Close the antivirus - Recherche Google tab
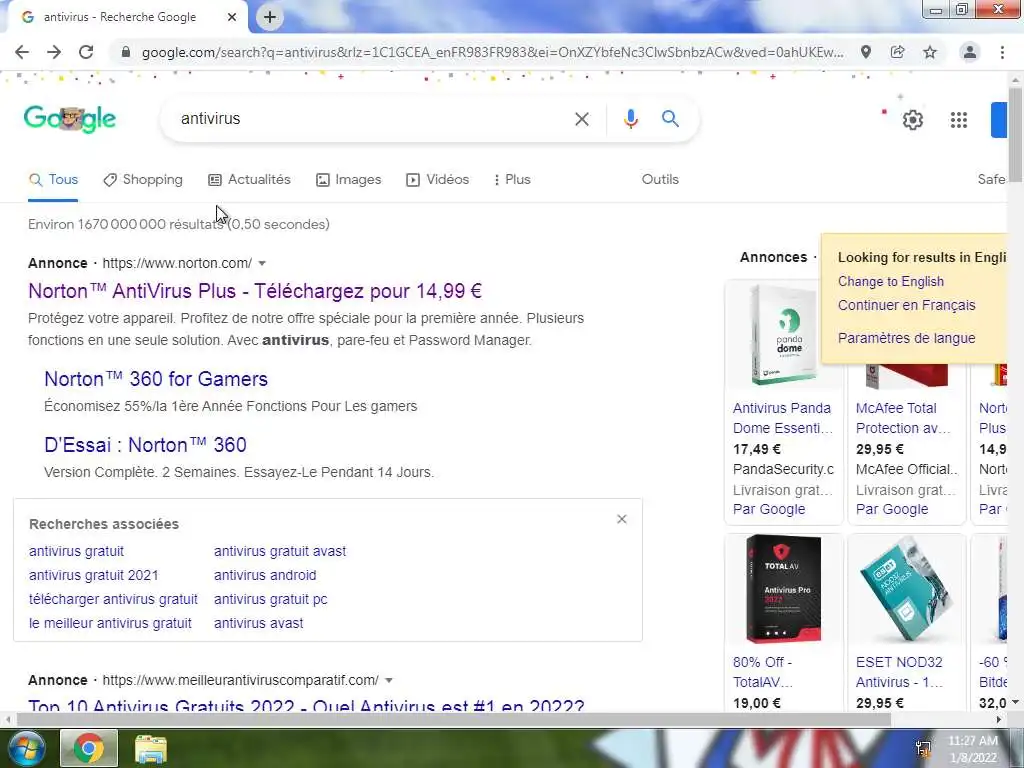Screen dimensions: 1024x768 pos(232,17)
